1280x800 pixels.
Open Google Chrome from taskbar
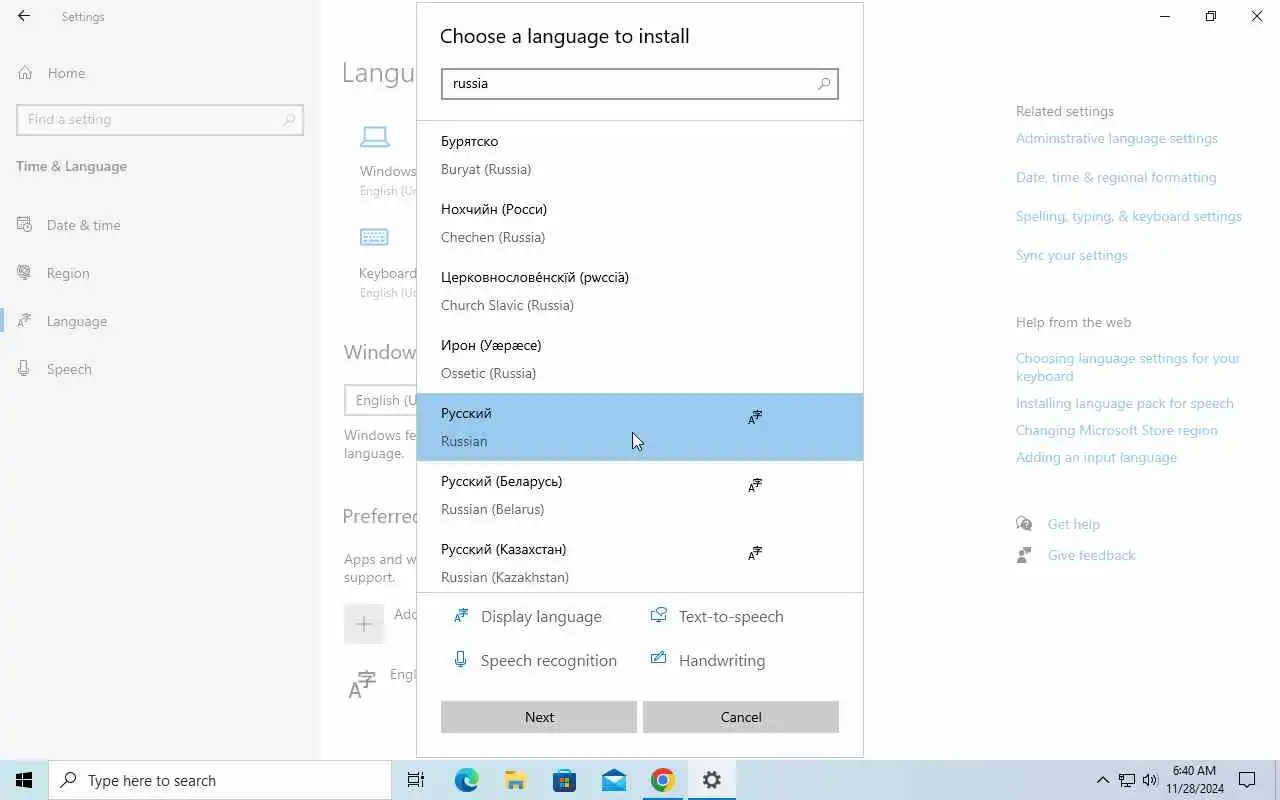pos(662,780)
